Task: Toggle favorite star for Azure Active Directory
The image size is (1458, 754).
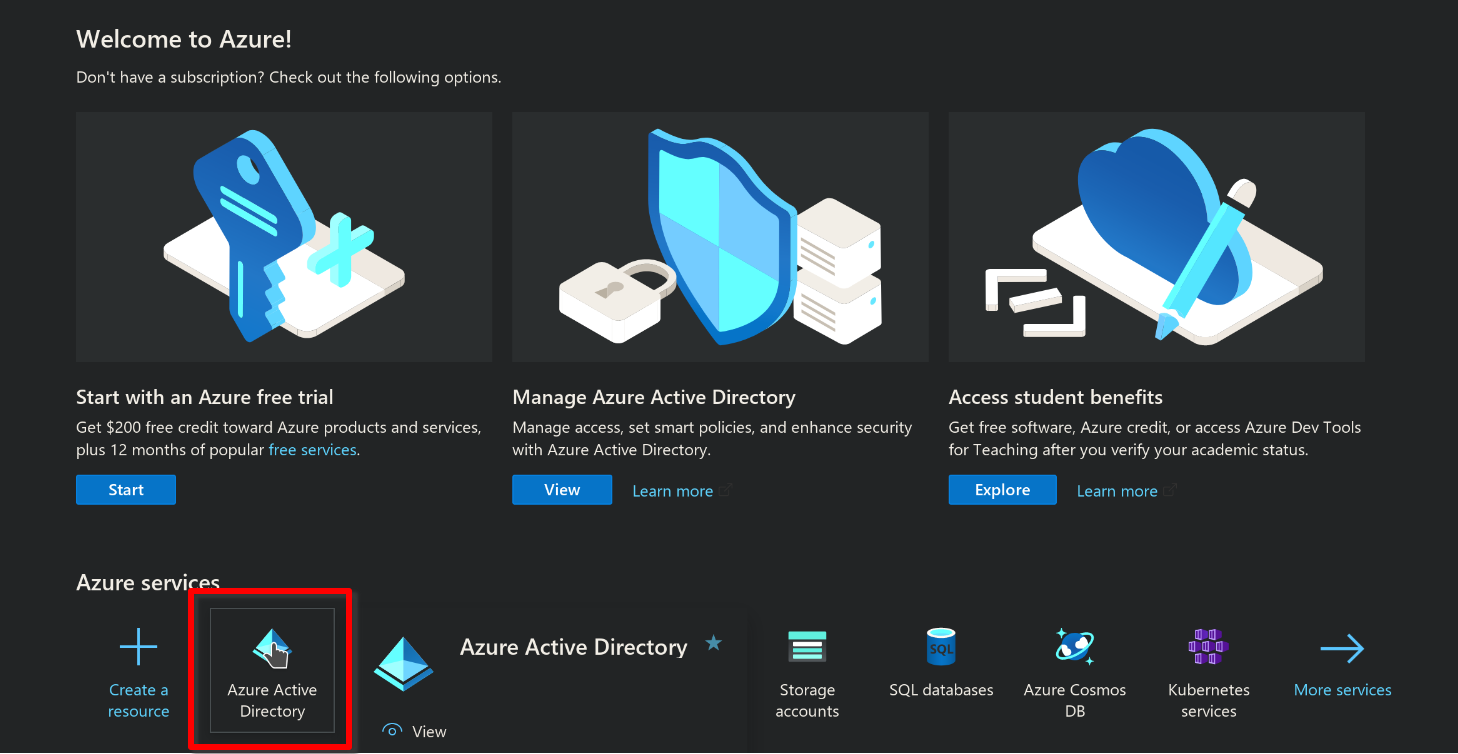Action: click(713, 643)
